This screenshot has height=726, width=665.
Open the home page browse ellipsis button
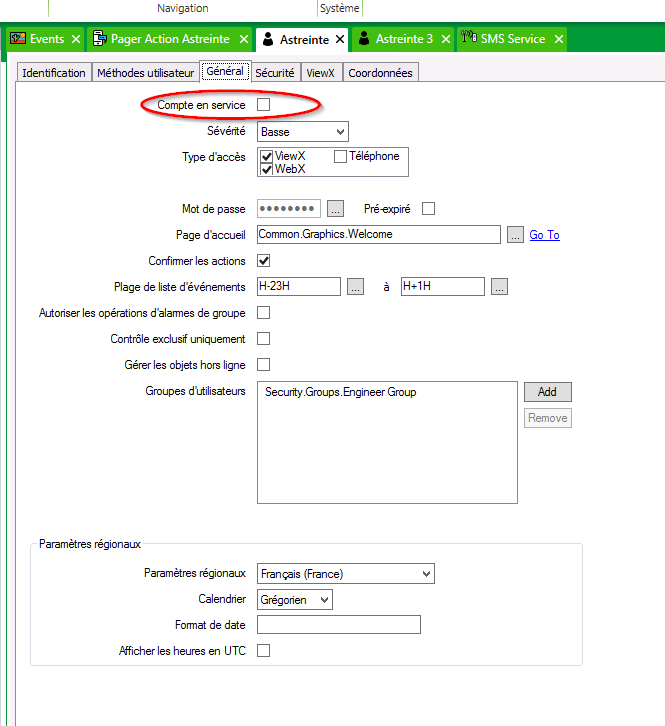coord(515,235)
